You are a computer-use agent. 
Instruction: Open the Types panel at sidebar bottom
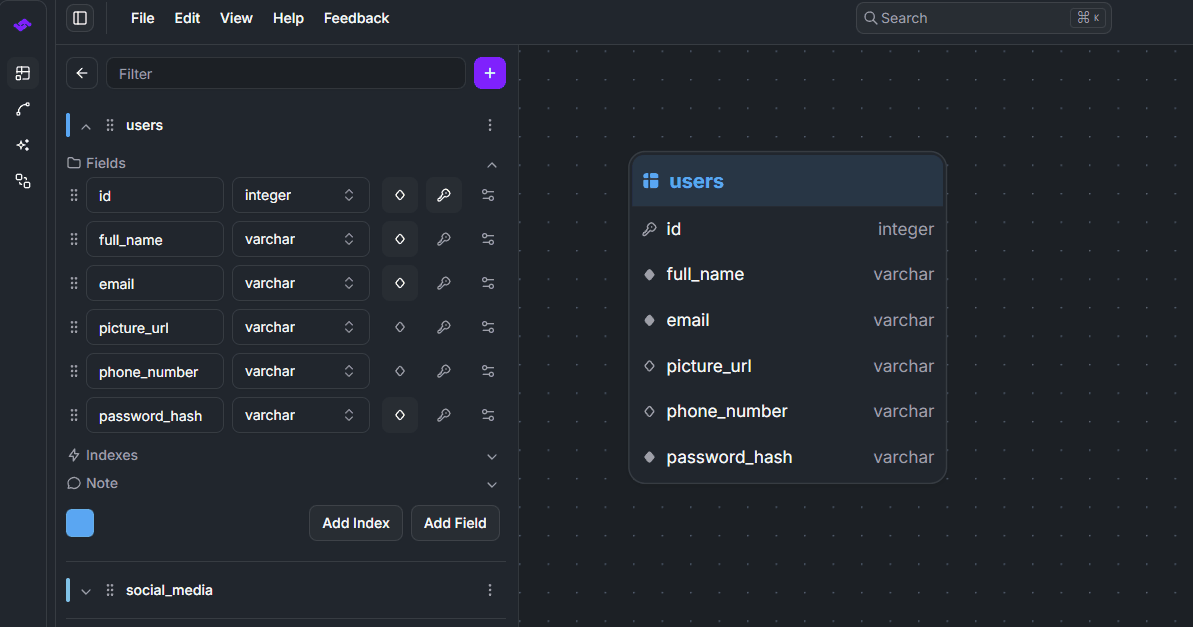click(22, 181)
